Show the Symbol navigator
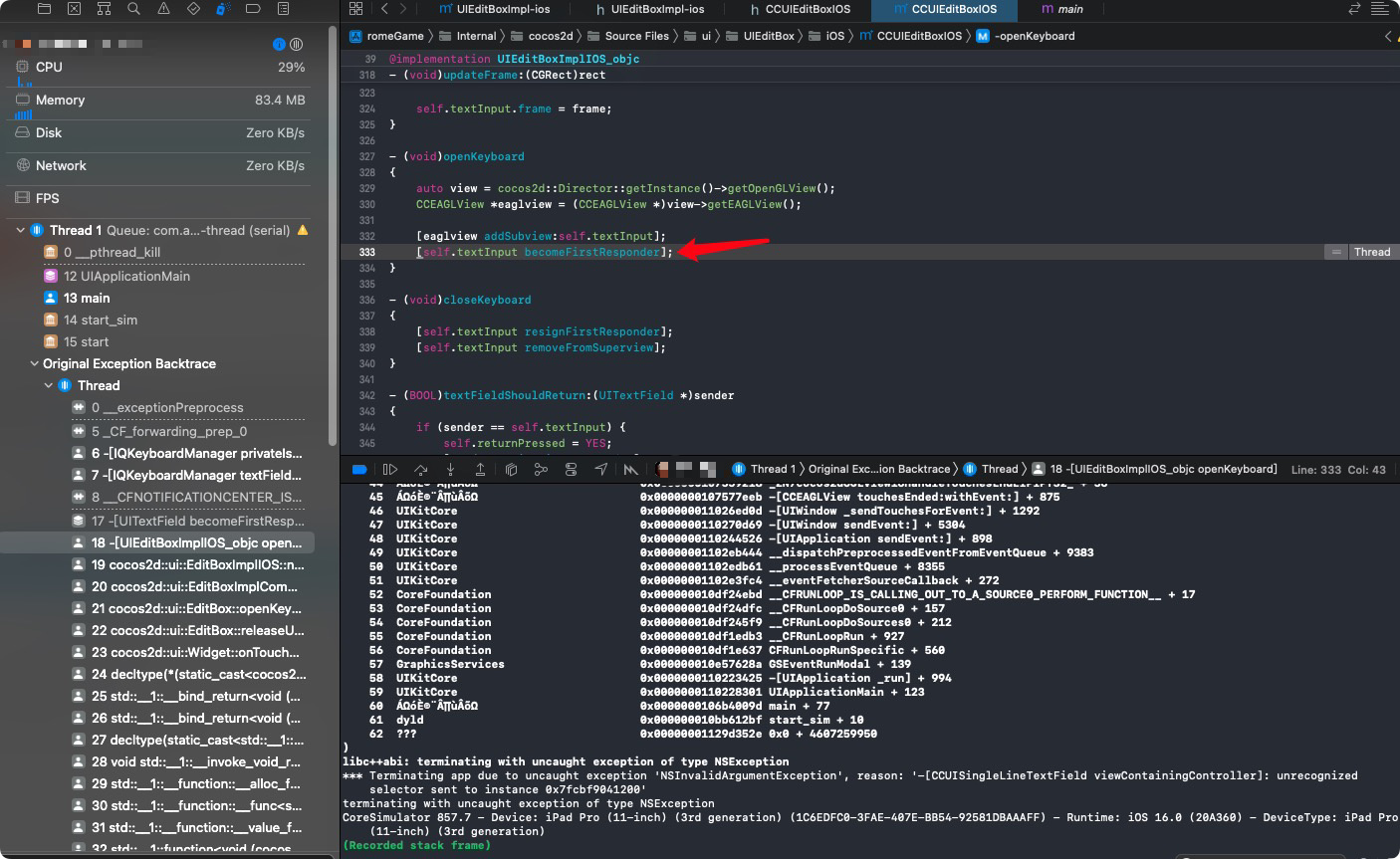 click(x=104, y=9)
